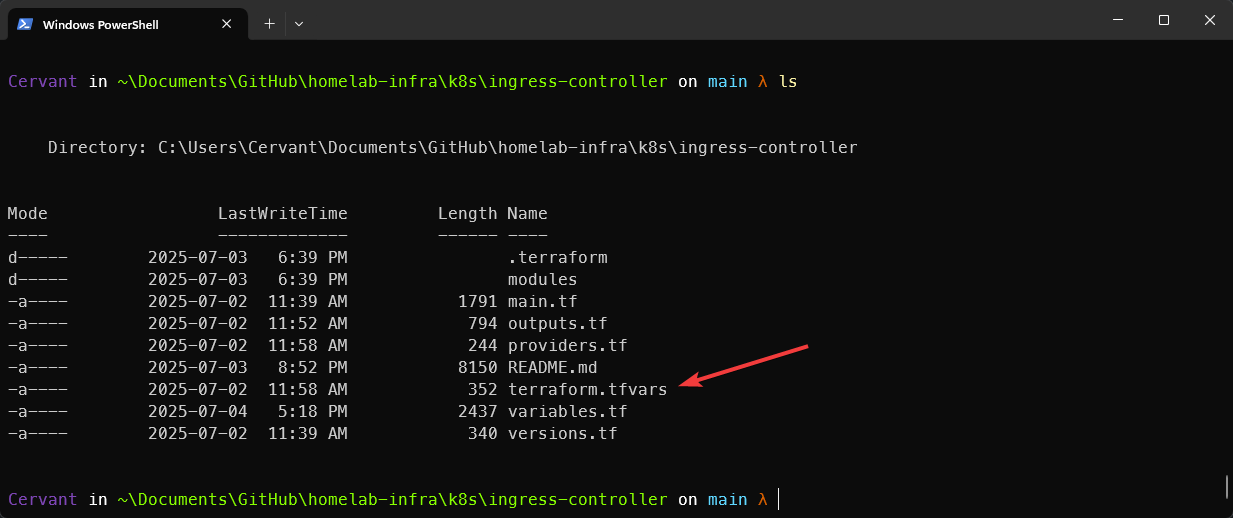Click the modules directory entry
The image size is (1233, 518).
pos(542,279)
